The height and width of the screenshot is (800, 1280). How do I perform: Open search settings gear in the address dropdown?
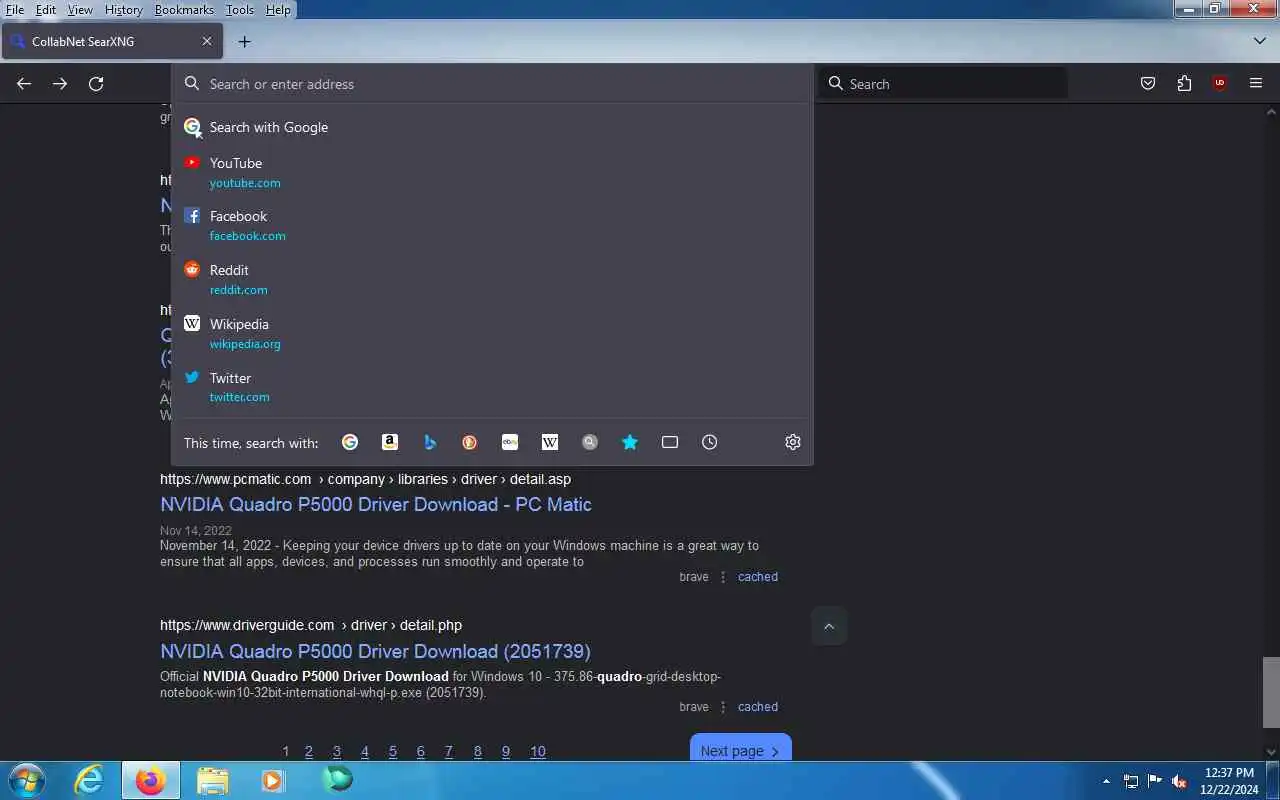pyautogui.click(x=793, y=442)
